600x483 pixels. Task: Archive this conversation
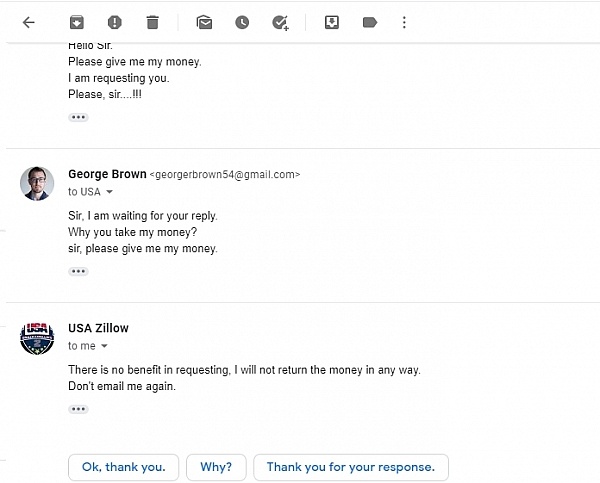point(77,23)
